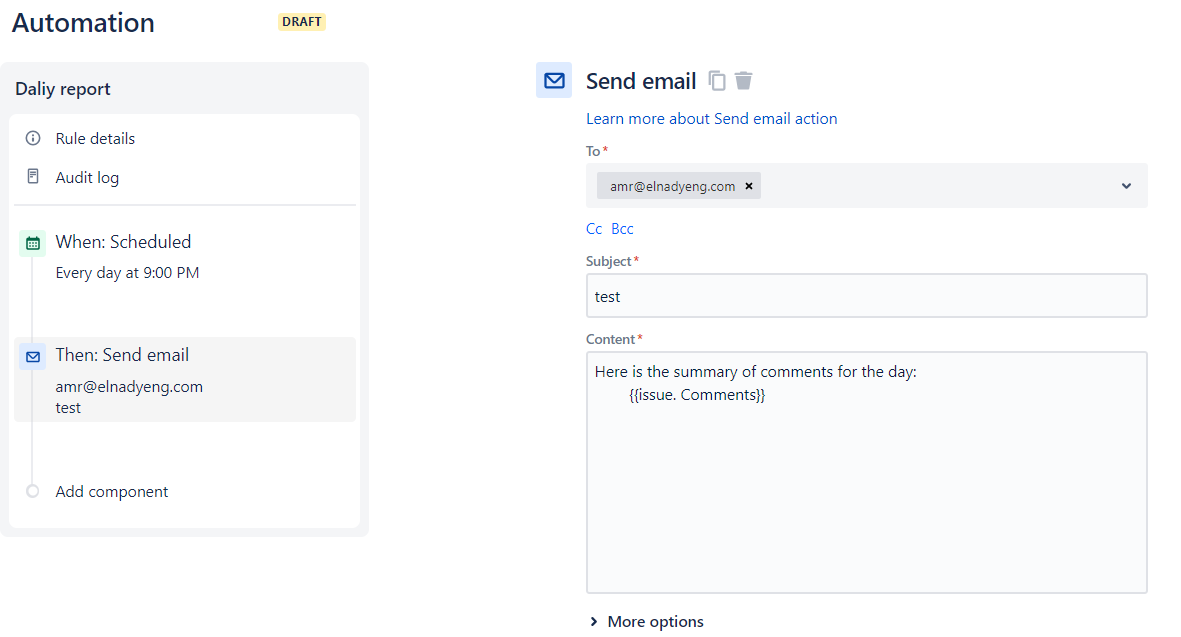
Task: Collapse the Then: Send email component
Action: pos(123,354)
